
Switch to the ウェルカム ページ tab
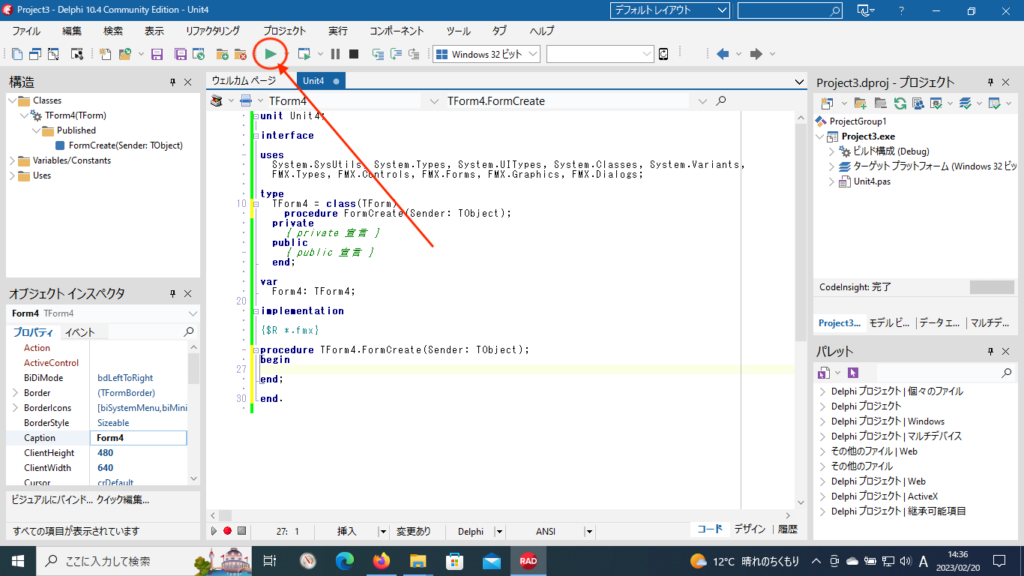click(244, 81)
